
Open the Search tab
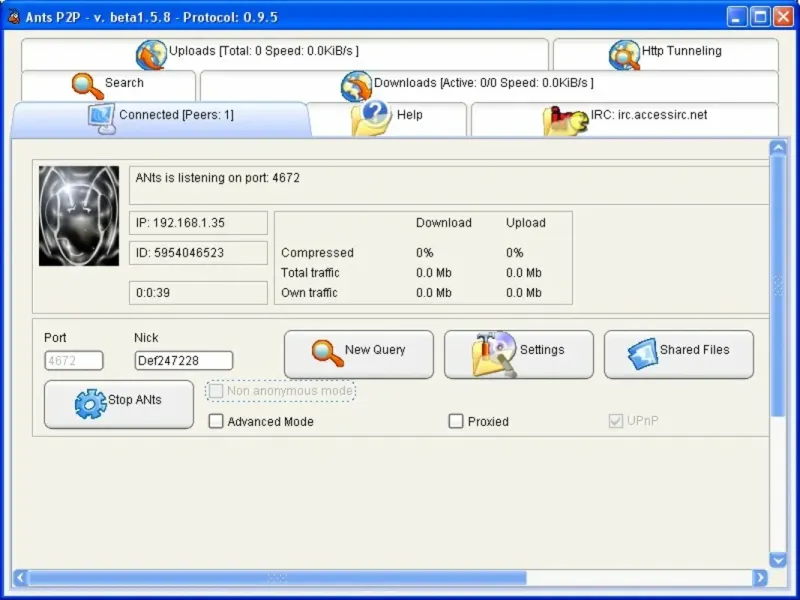pyautogui.click(x=108, y=86)
